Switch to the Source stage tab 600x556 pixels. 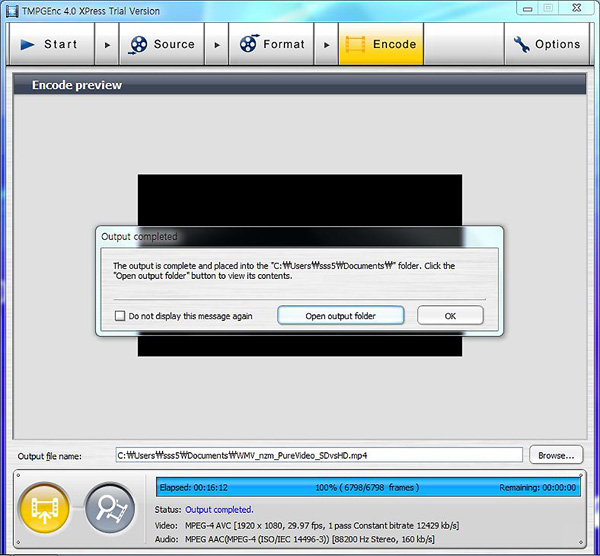[161, 44]
